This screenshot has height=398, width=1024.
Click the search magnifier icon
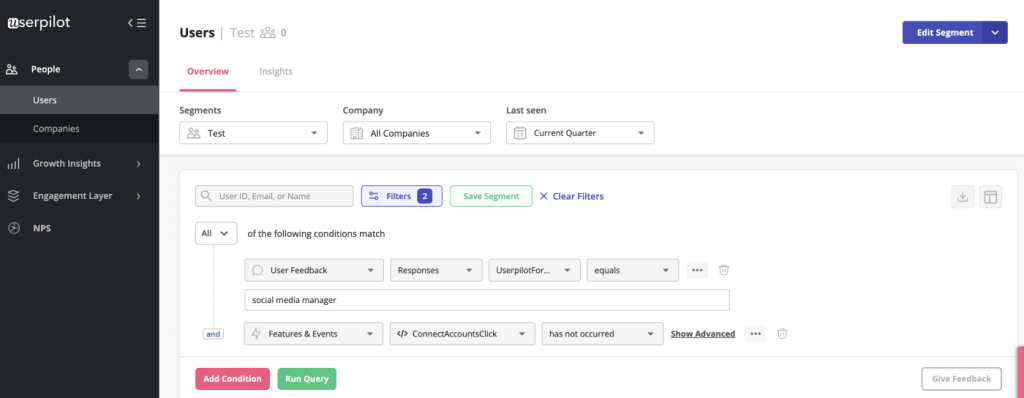click(x=206, y=196)
